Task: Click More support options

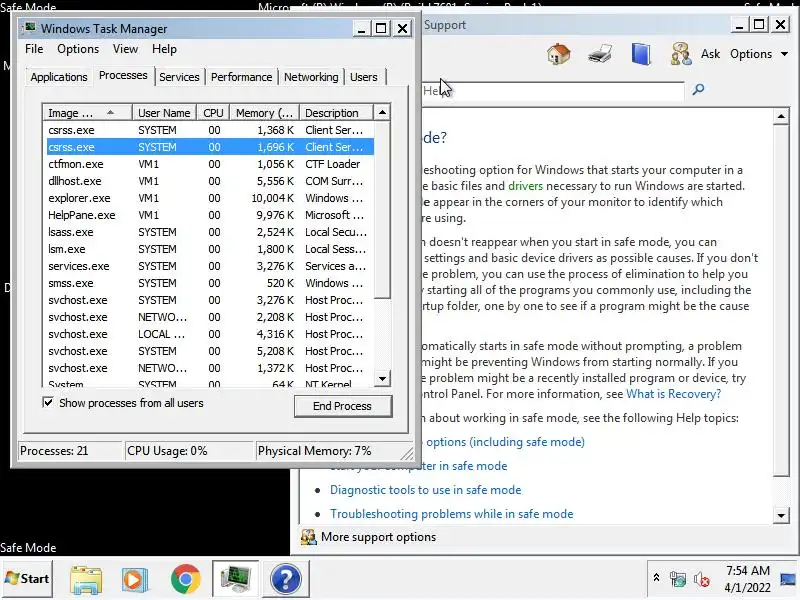Action: [378, 537]
